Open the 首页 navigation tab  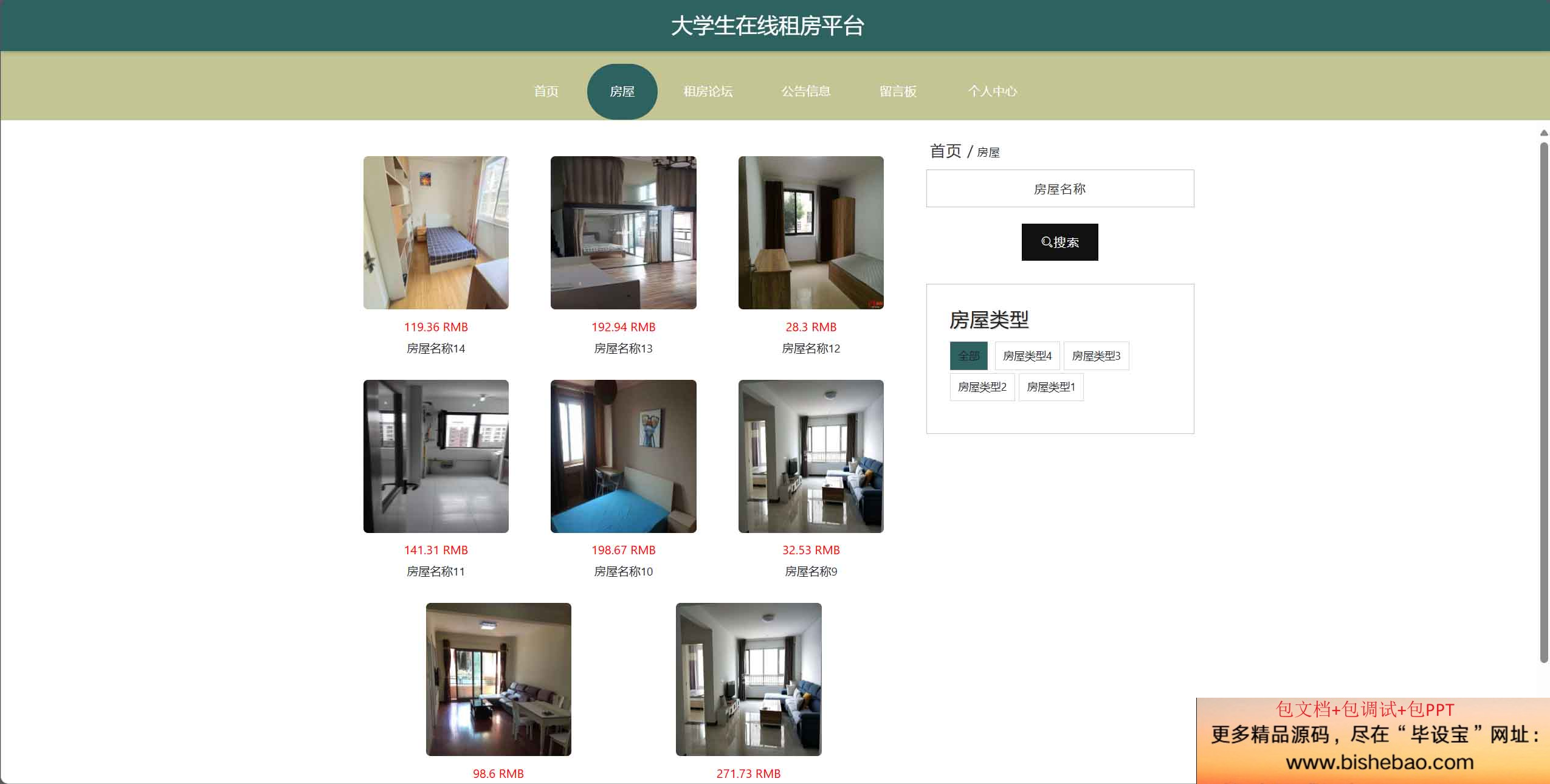point(546,91)
